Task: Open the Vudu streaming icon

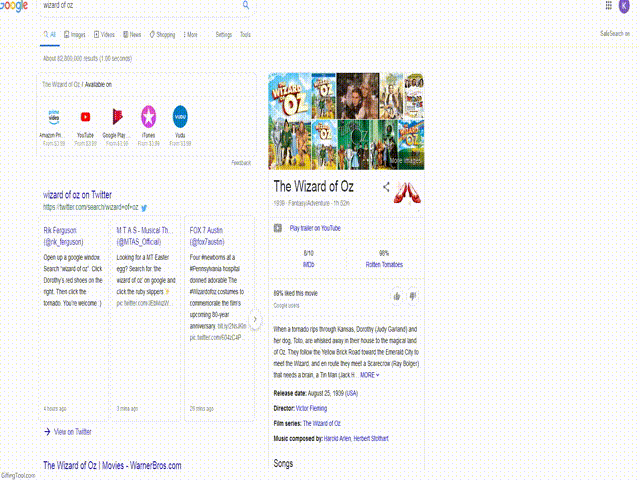Action: coord(180,116)
